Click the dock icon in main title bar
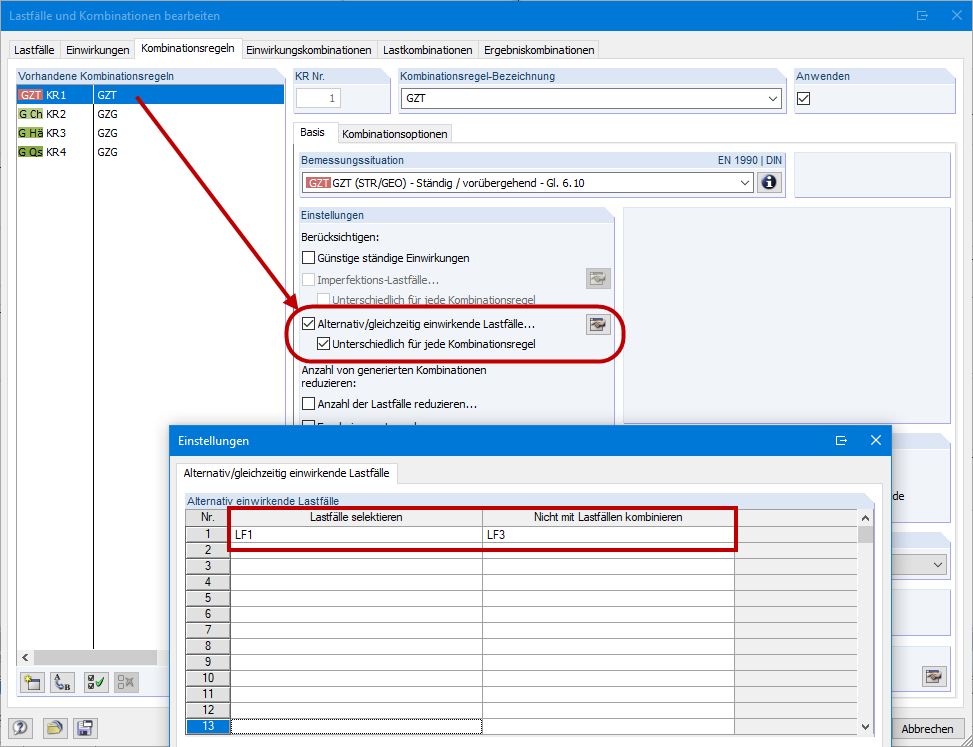 (922, 16)
